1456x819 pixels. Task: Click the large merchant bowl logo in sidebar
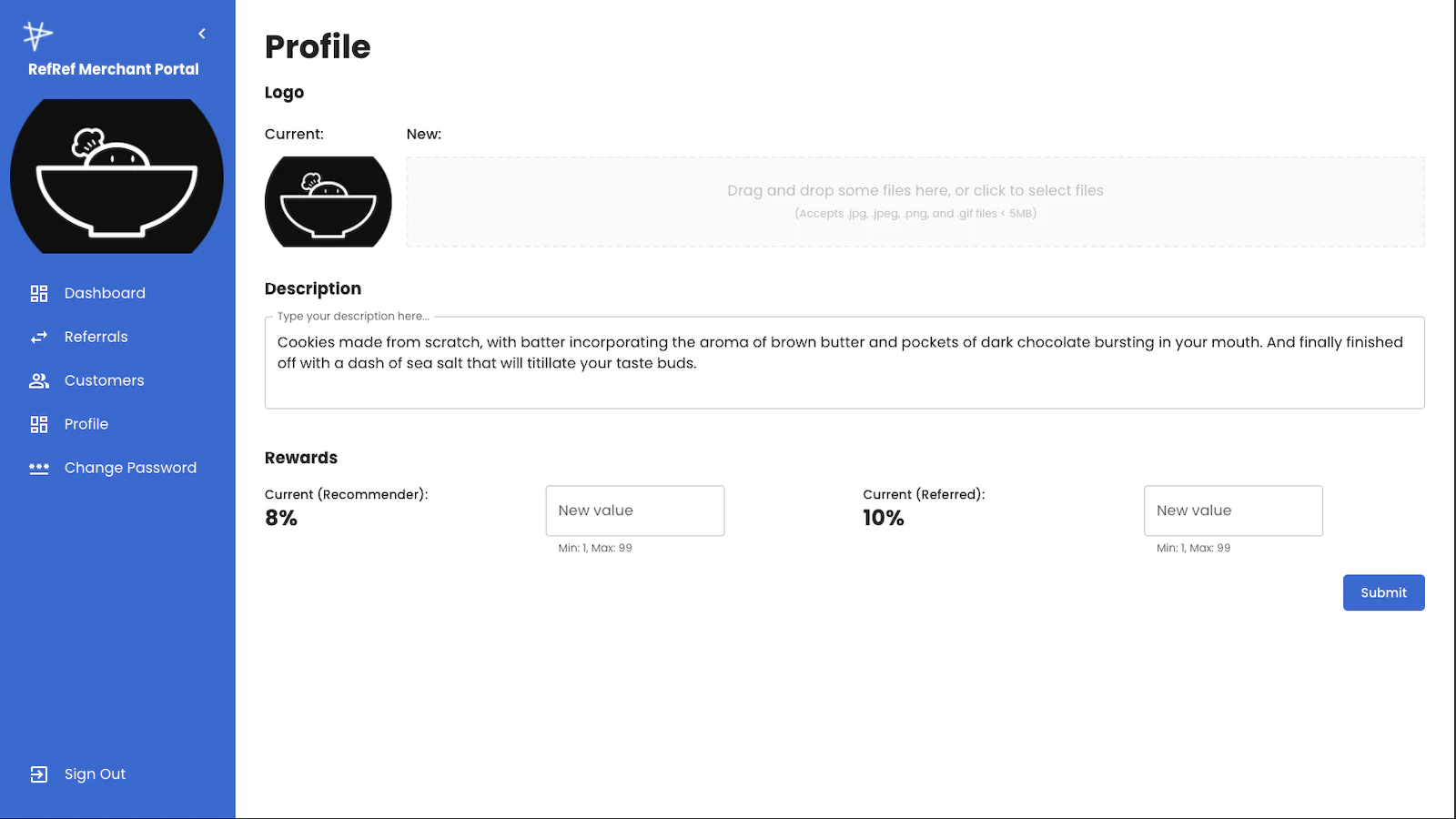116,177
